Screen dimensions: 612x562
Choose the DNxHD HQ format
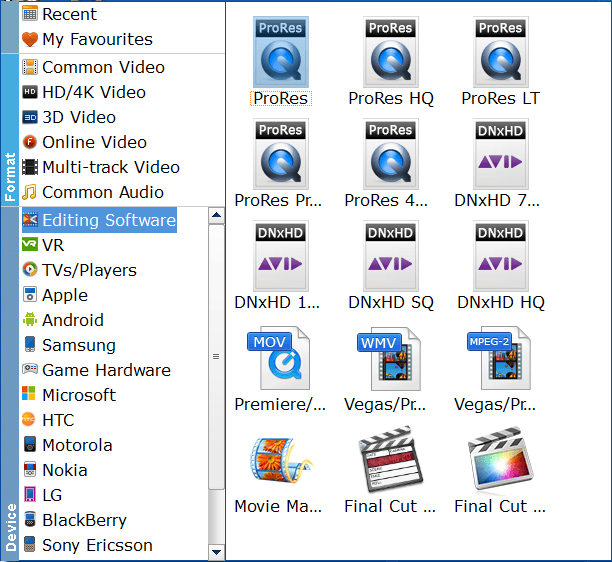[x=501, y=256]
